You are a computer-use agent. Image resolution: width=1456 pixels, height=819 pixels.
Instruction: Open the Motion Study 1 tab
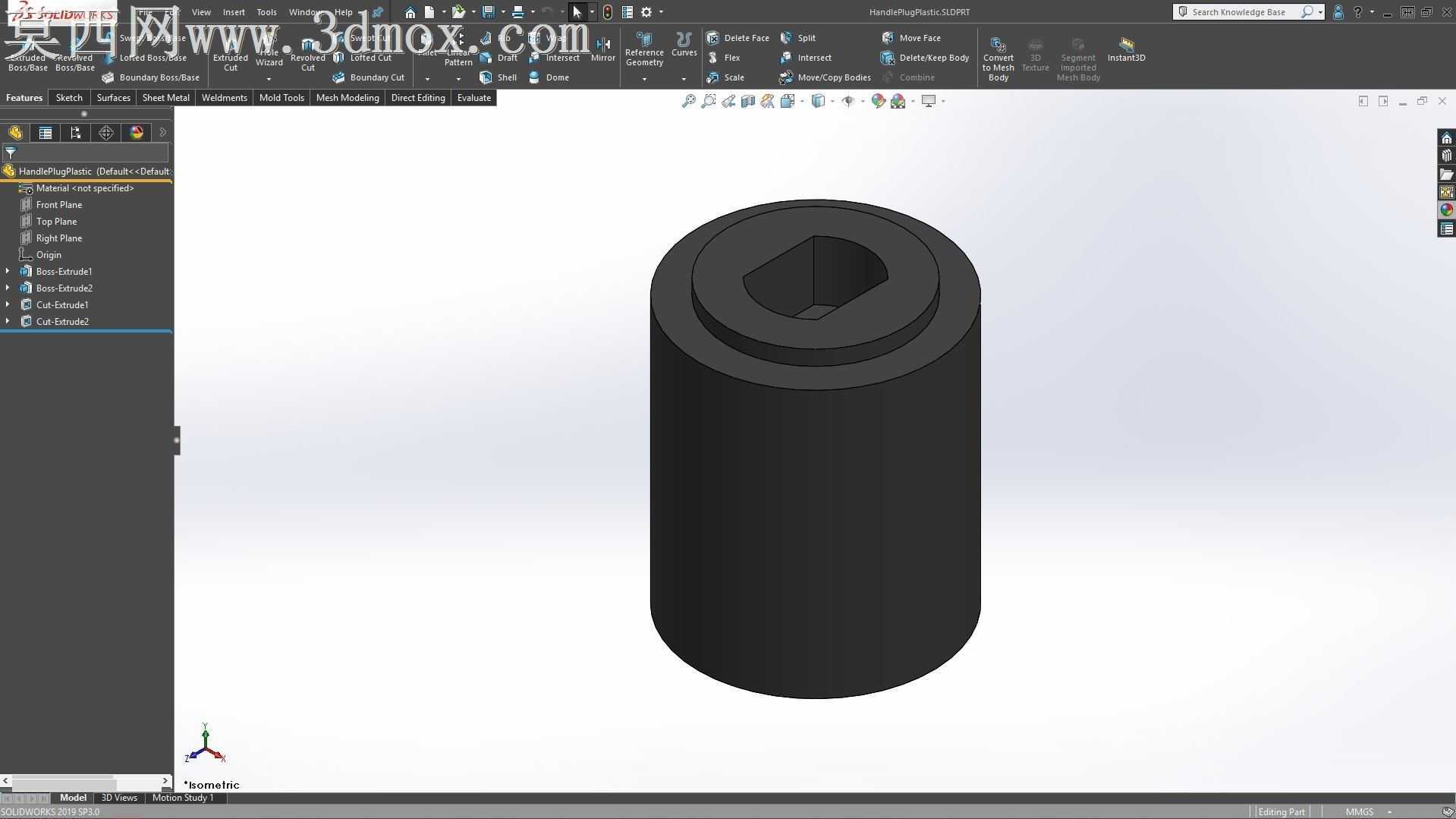click(183, 798)
